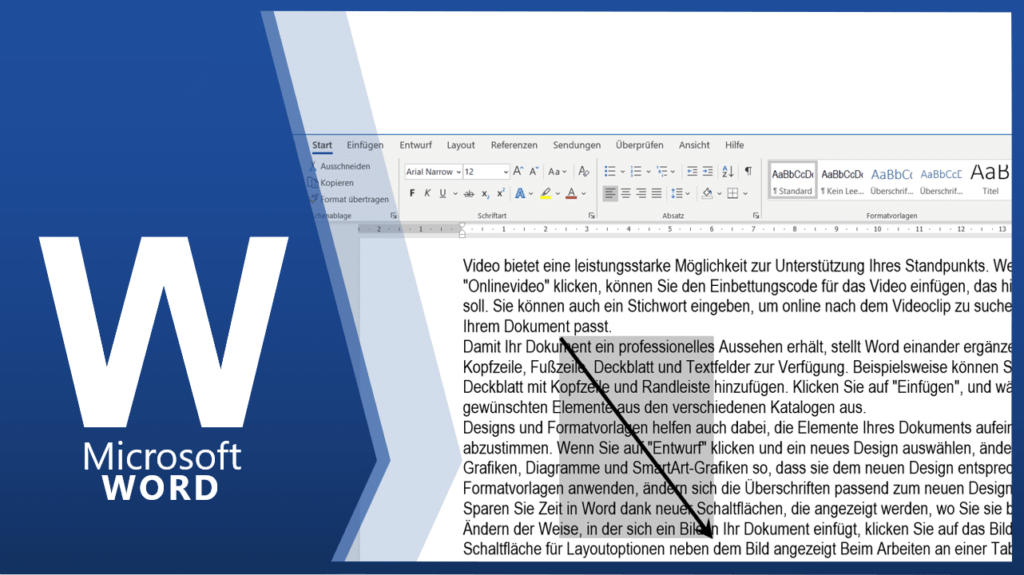
Task: Click the red font color button
Action: [571, 193]
